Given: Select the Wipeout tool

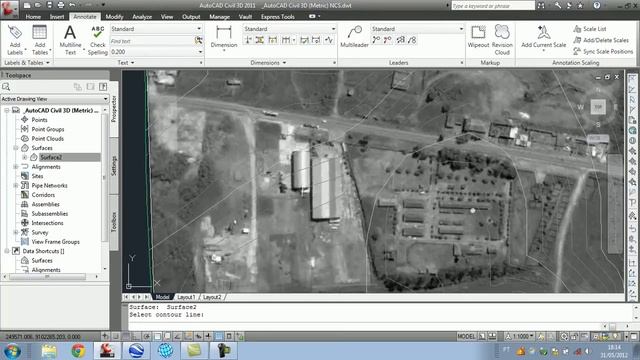Looking at the screenshot, I should point(478,37).
